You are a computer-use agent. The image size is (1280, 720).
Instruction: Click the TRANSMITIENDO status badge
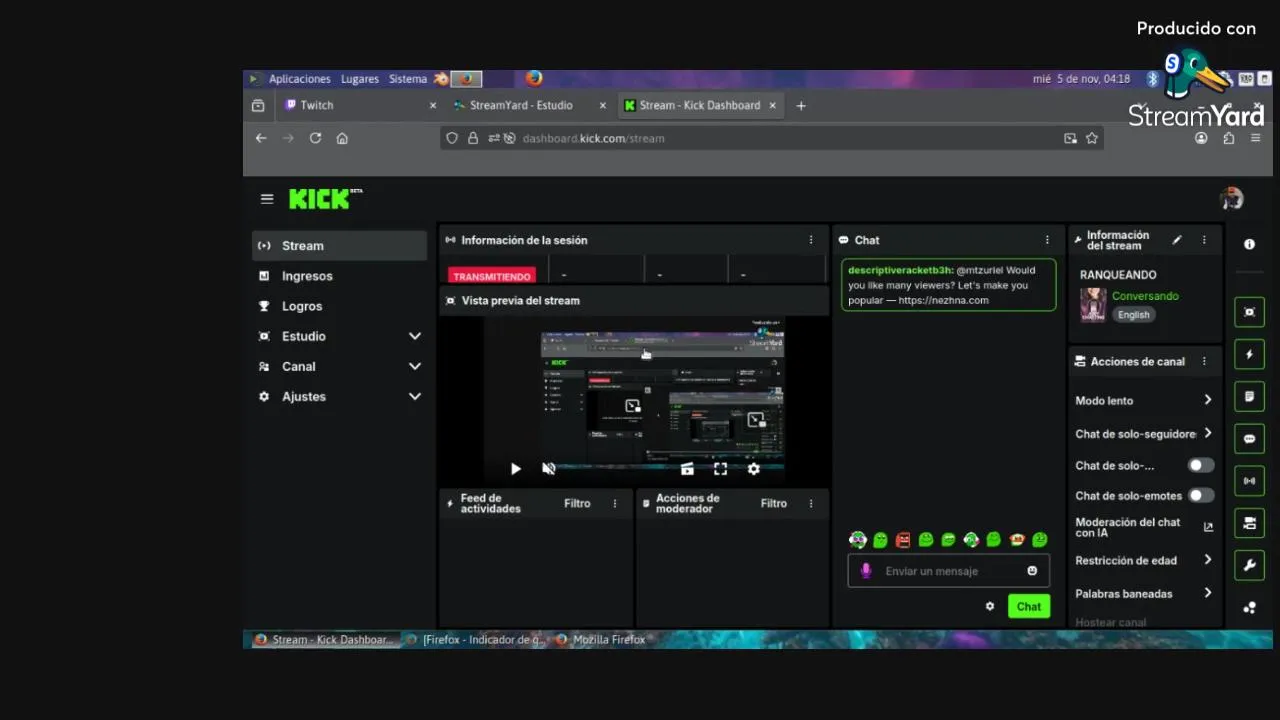492,276
